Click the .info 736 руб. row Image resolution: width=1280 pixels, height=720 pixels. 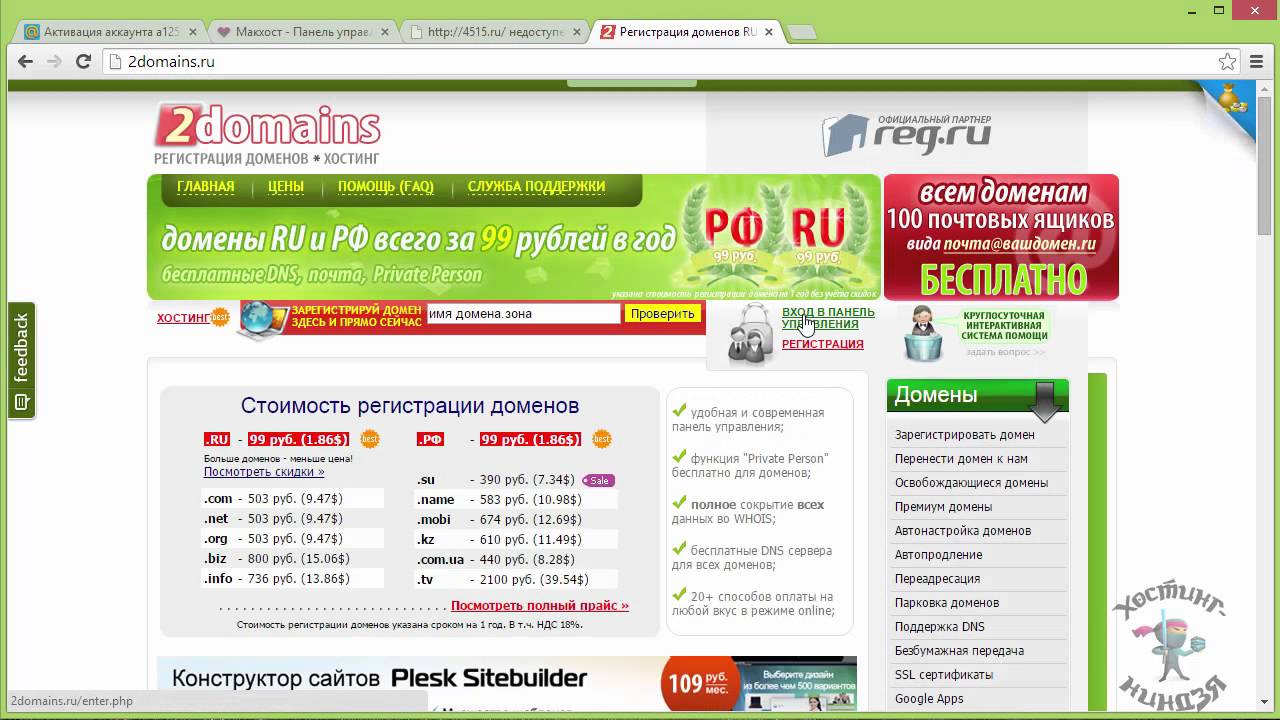(x=292, y=579)
